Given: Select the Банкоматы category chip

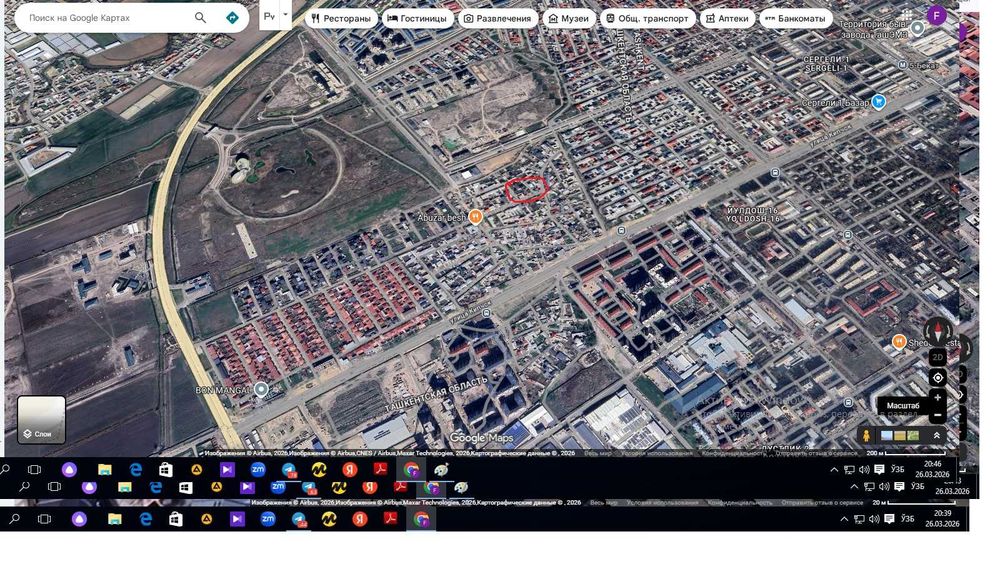Looking at the screenshot, I should (x=795, y=18).
